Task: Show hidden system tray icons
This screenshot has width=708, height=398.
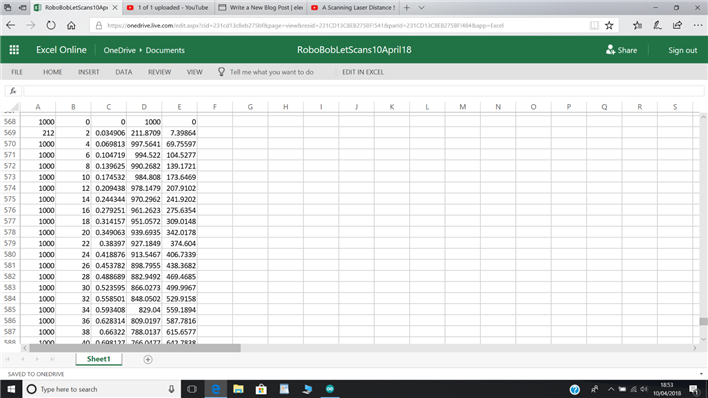Action: [x=610, y=389]
